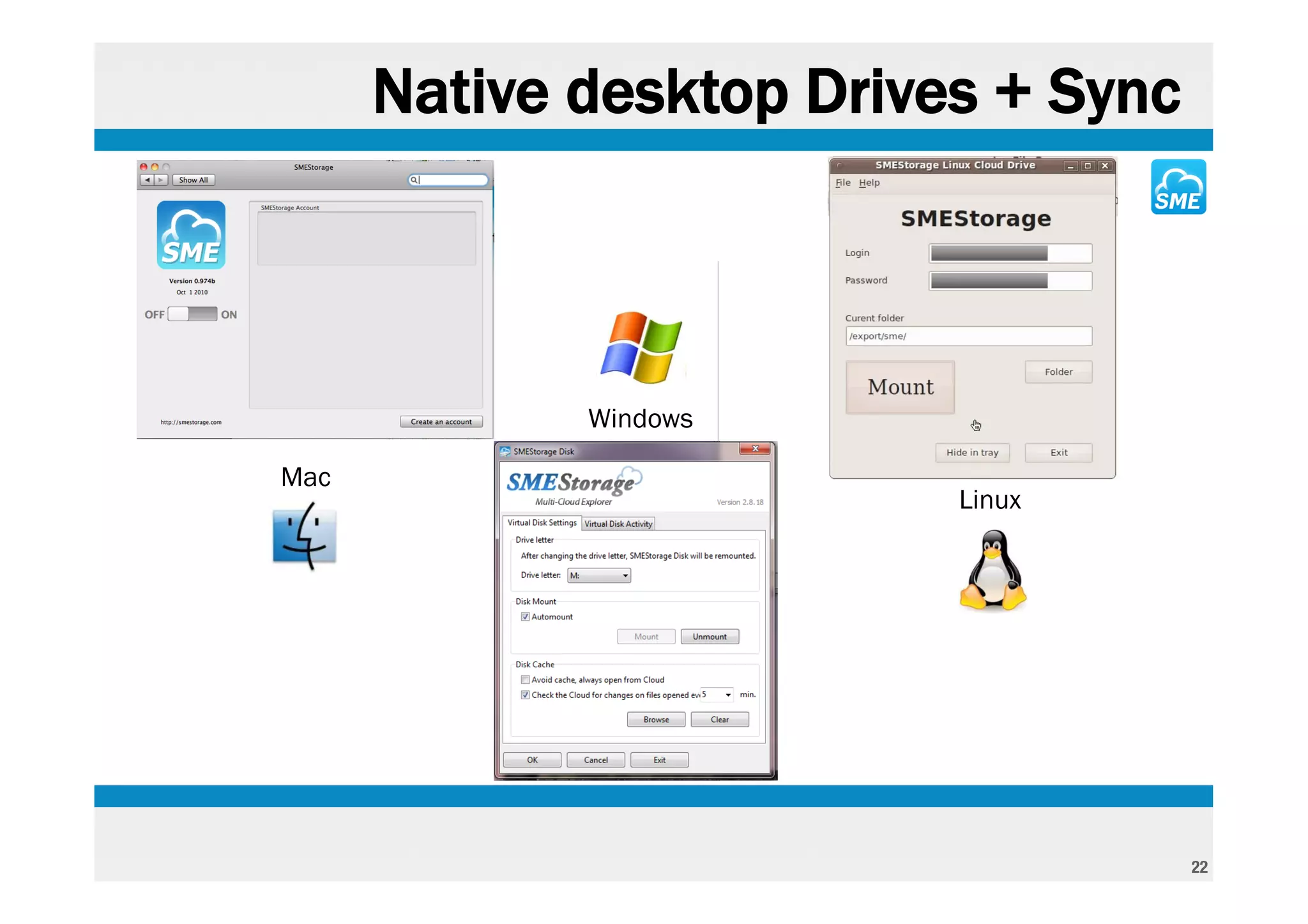Click the Unmount button
Viewport: 1308px width, 924px height.
click(x=710, y=637)
